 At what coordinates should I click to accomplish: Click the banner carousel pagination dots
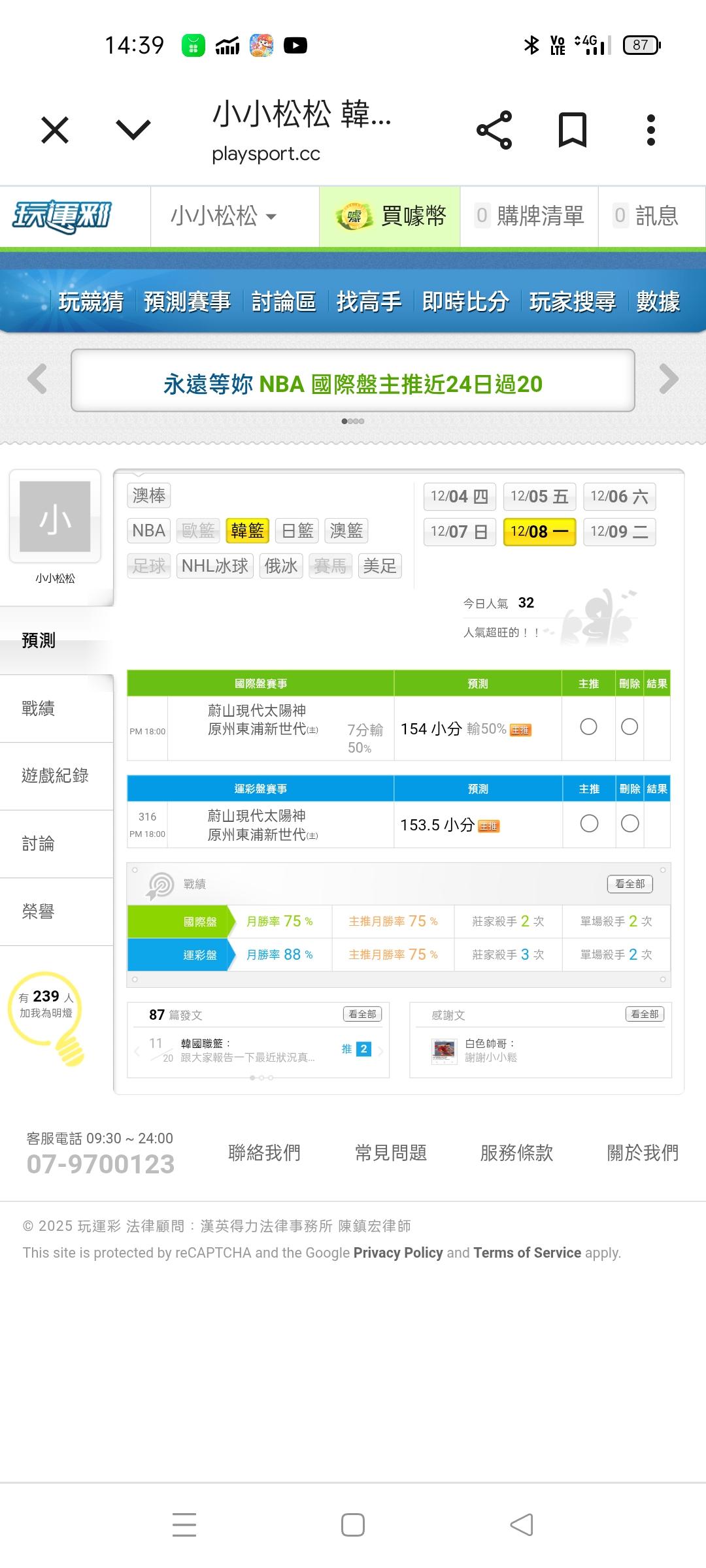353,421
